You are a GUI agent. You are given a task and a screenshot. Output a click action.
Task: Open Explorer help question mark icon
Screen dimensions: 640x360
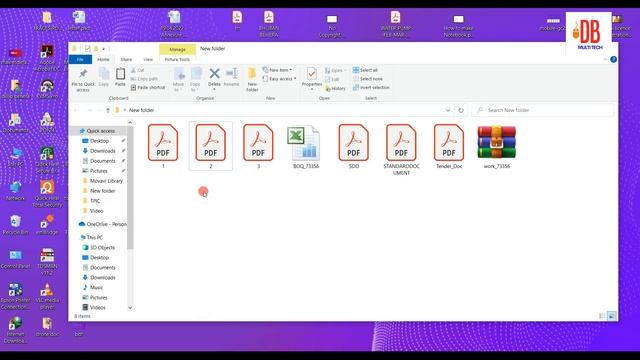tap(613, 60)
